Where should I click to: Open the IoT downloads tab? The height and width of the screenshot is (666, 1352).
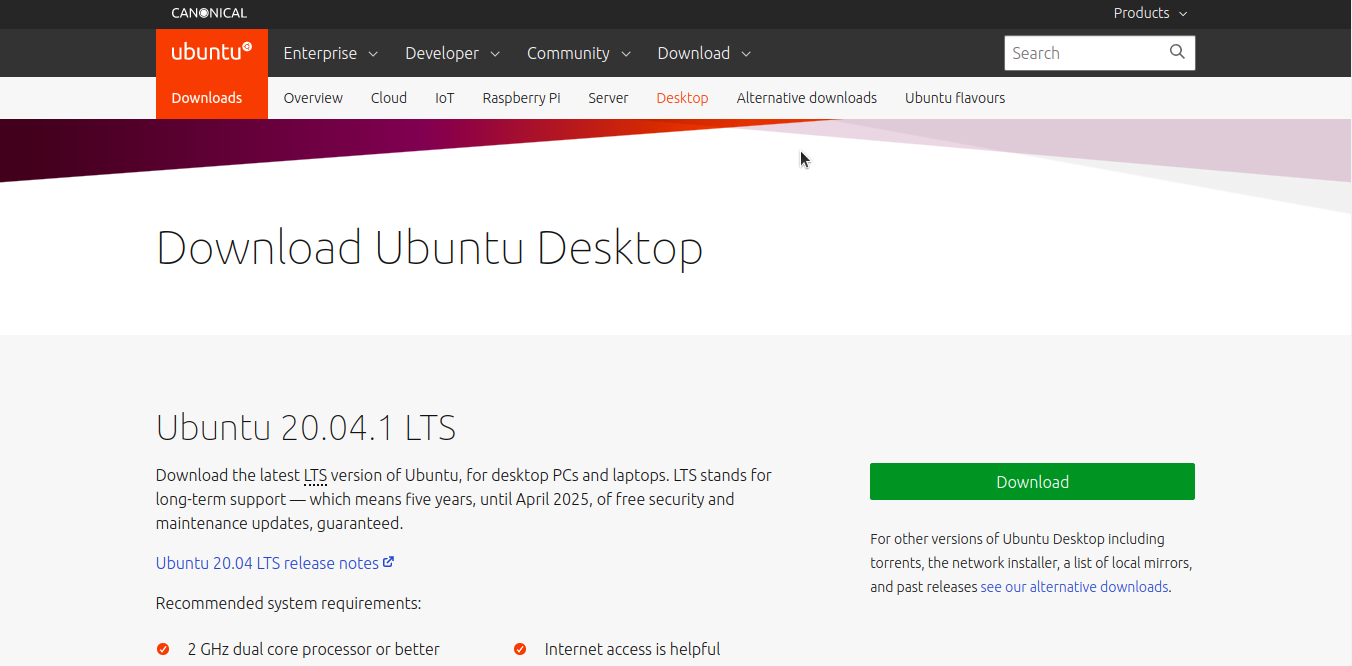pos(445,98)
